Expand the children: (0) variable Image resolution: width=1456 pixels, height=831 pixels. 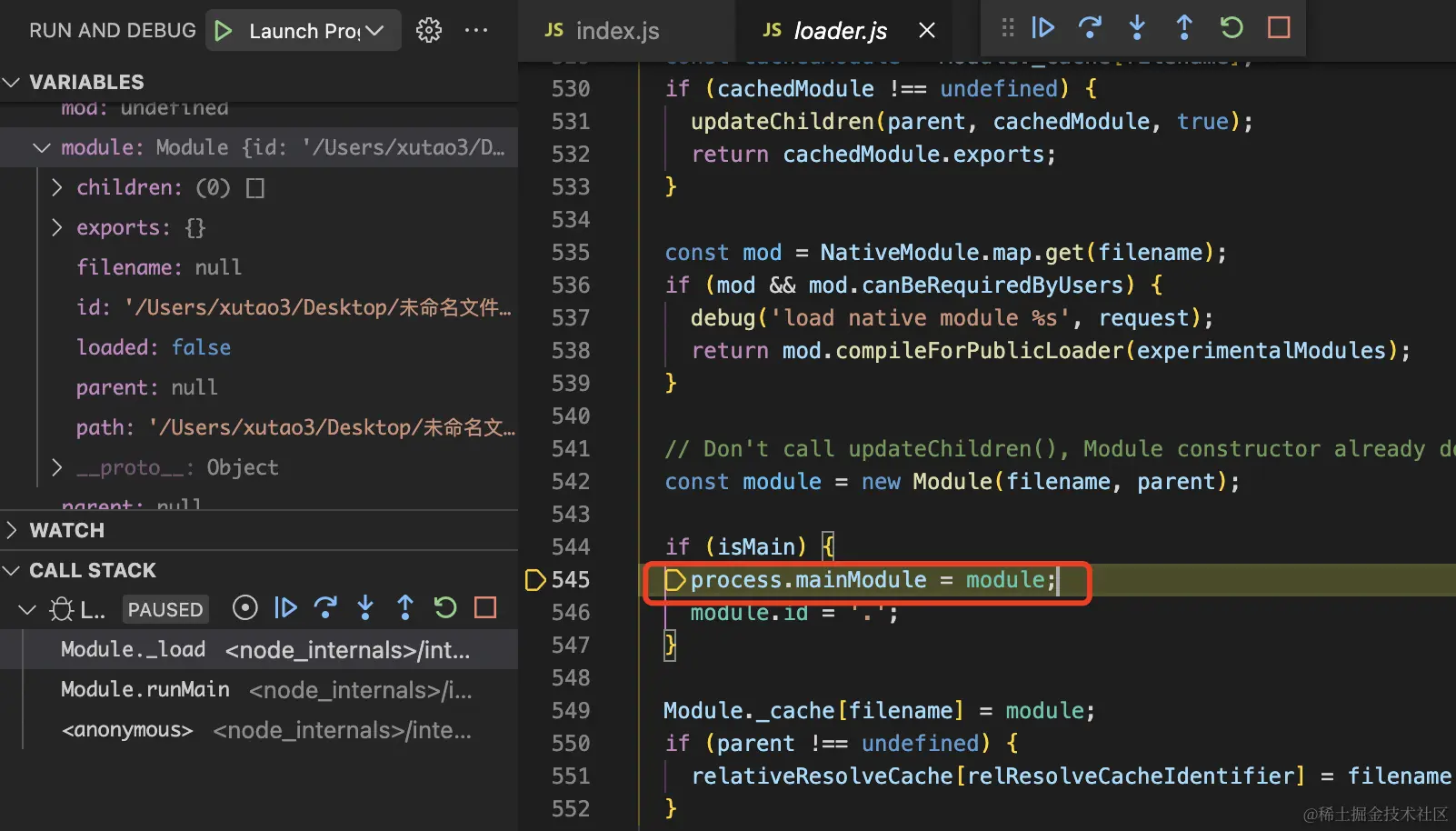click(57, 187)
